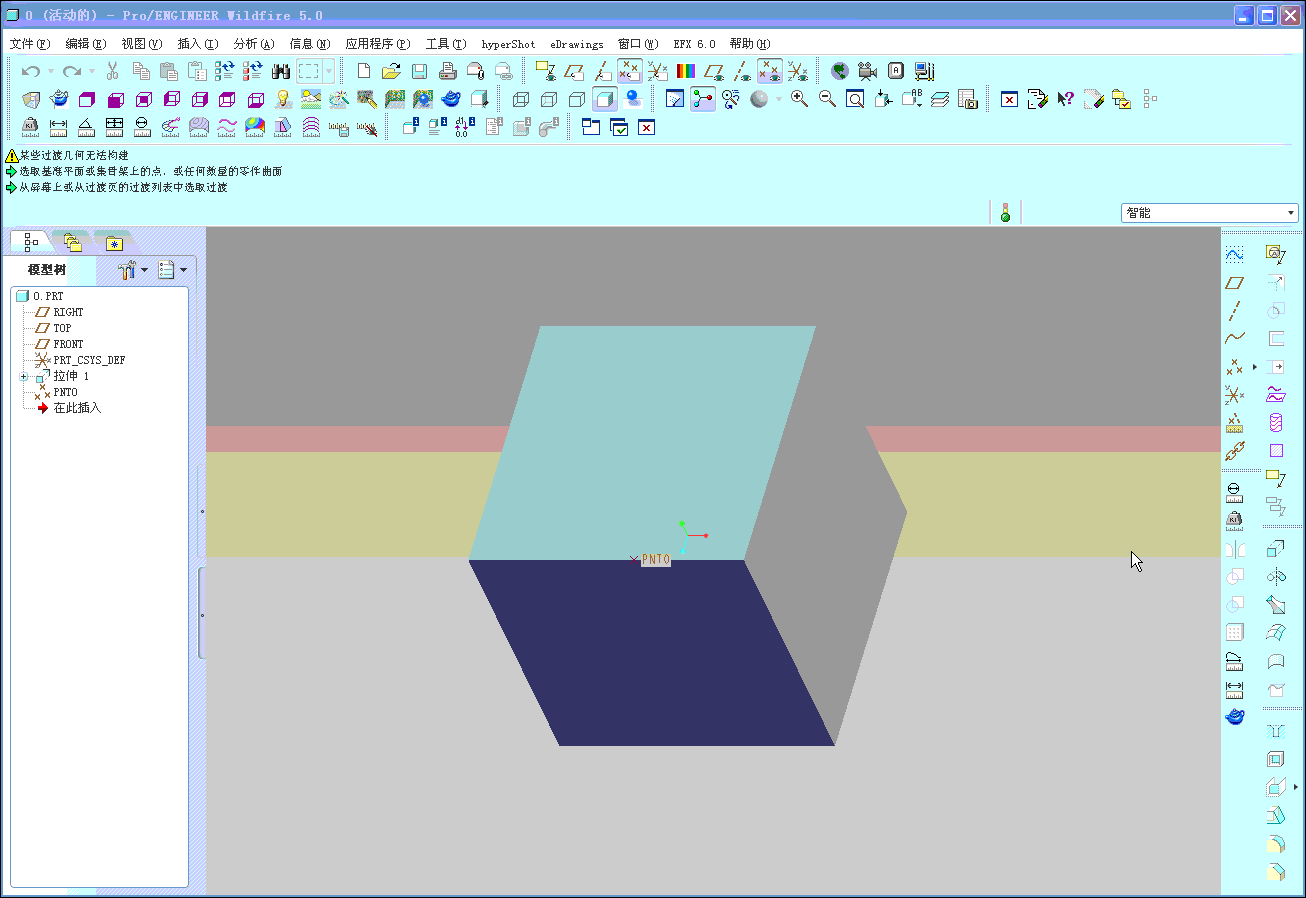
Task: Create a datum axis
Action: tap(1234, 310)
